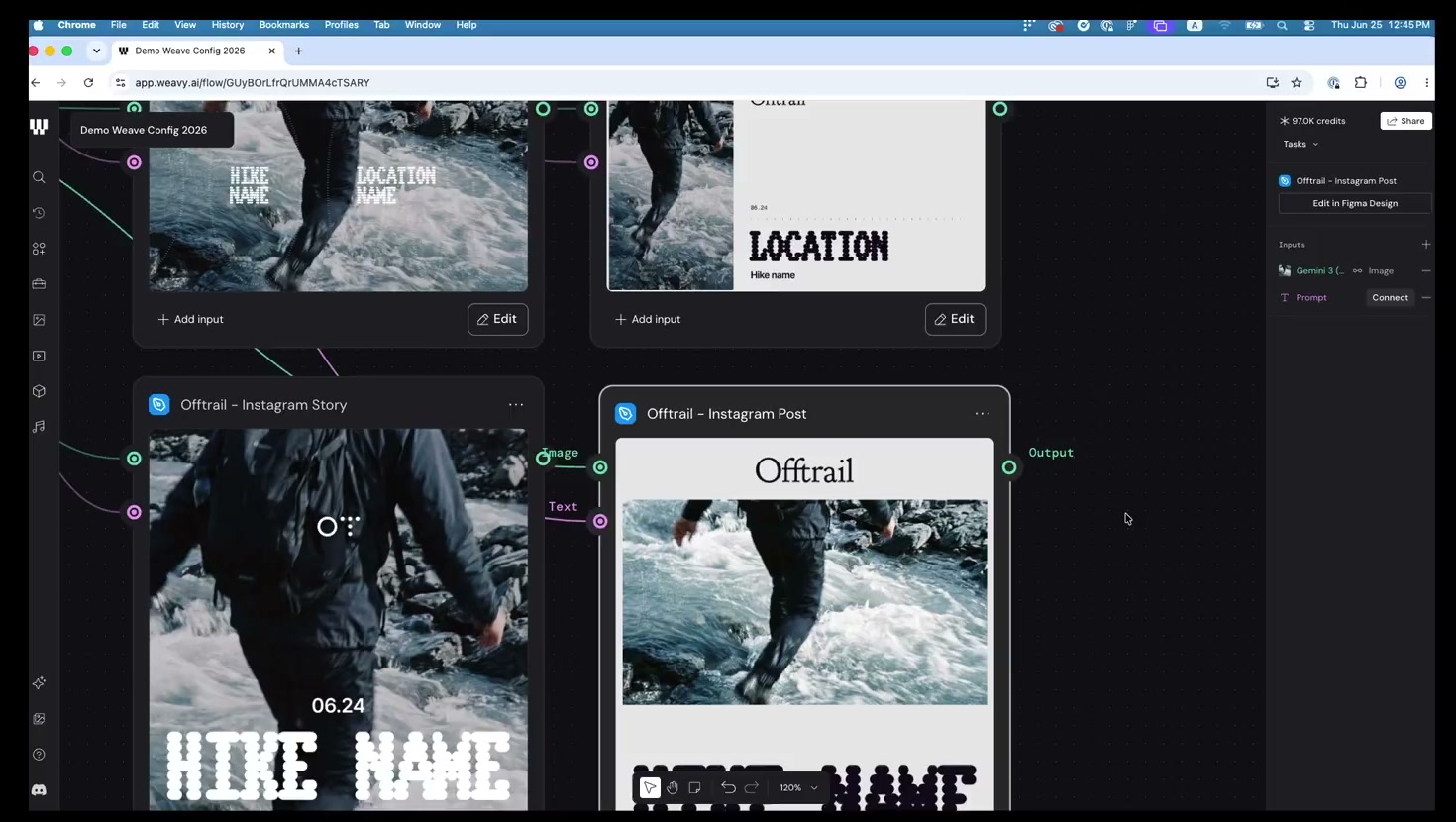Image resolution: width=1456 pixels, height=822 pixels.
Task: Expand the Tasks dropdown in right panel
Action: 1300,144
